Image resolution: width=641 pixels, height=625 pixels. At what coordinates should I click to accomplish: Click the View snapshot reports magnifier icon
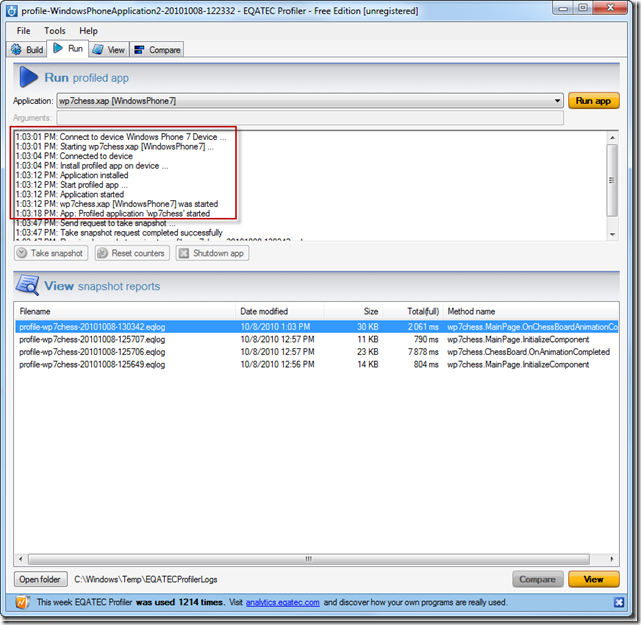click(x=27, y=285)
